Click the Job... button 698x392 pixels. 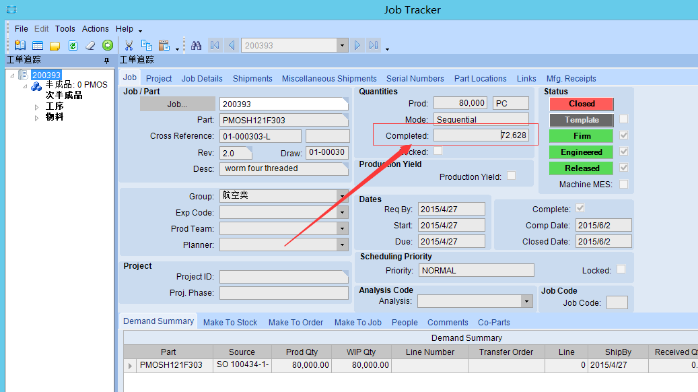click(x=177, y=104)
